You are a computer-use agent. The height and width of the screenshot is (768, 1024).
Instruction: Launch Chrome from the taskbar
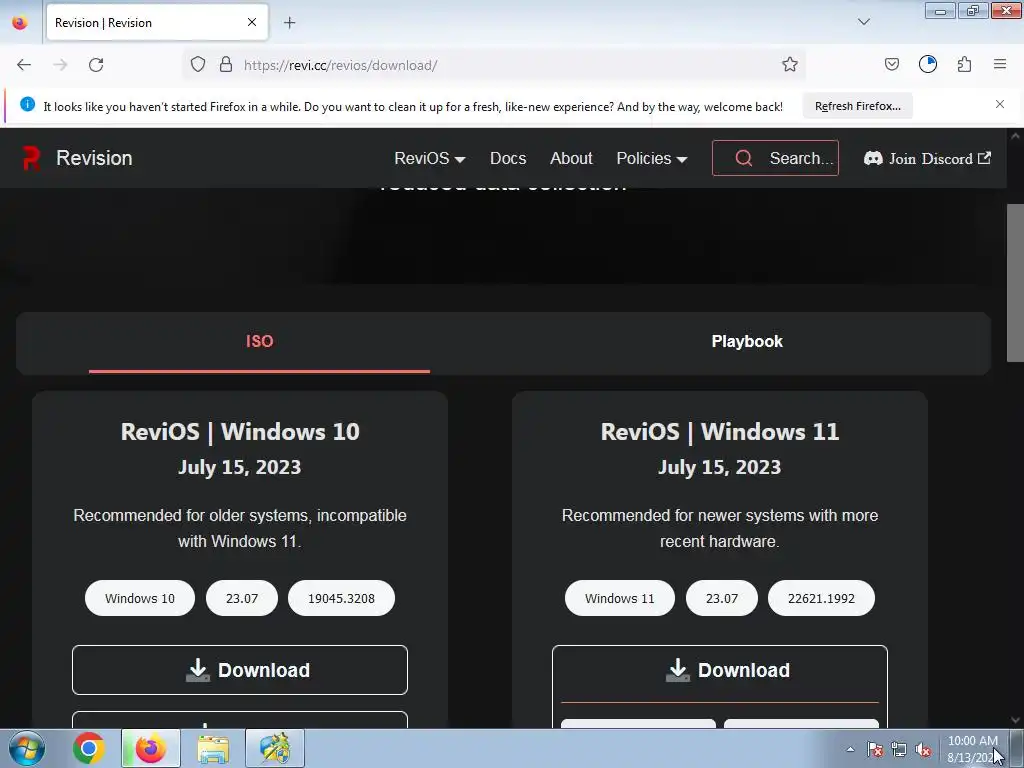point(89,748)
